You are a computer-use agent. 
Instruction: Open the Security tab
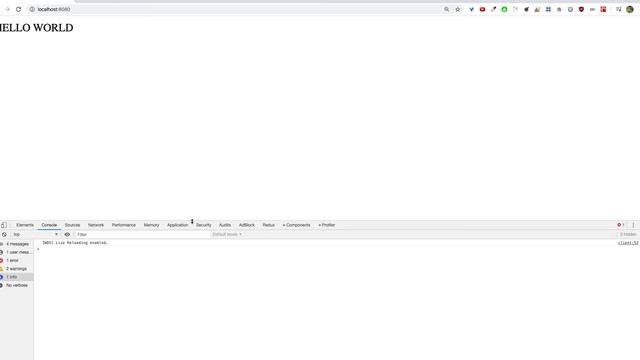(204, 225)
